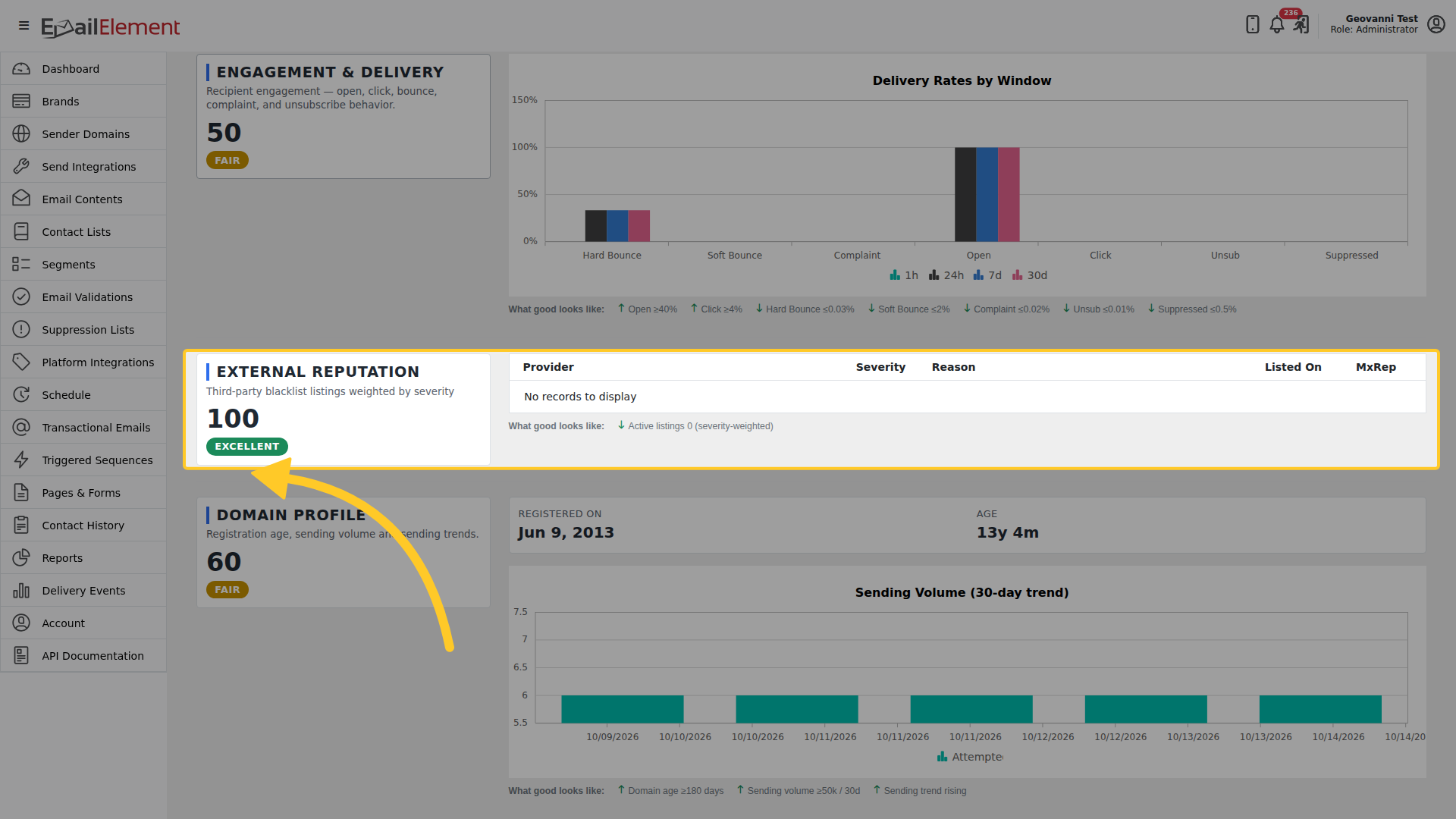Click the Send Integrations wrench icon
Screen dimensions: 1456x819
[21, 167]
